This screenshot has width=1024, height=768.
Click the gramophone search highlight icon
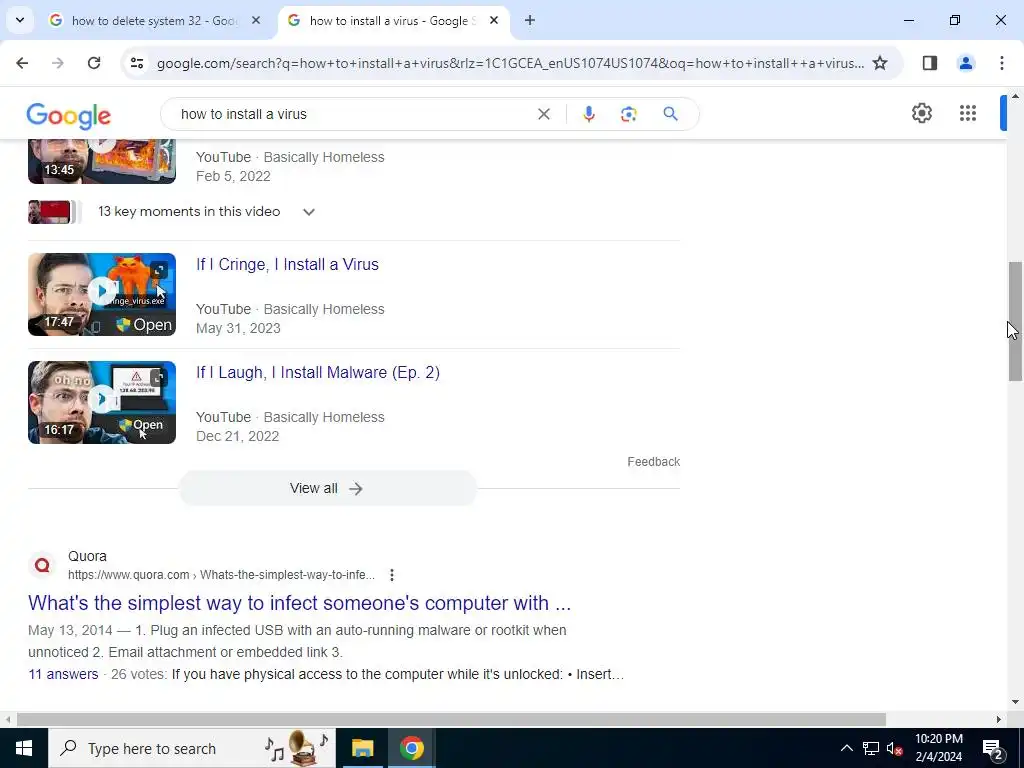[x=298, y=748]
